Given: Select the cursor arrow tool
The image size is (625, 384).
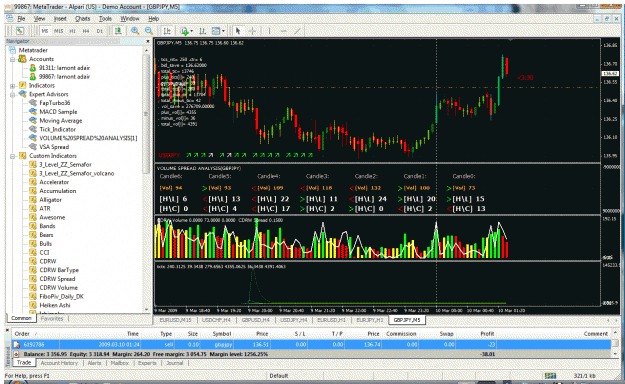Looking at the screenshot, I should [x=238, y=31].
